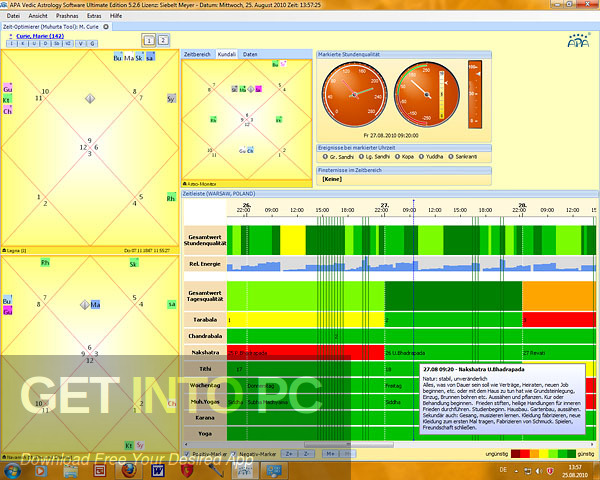Switch to the Kundali tab
Image resolution: width=600 pixels, height=480 pixels.
(227, 54)
